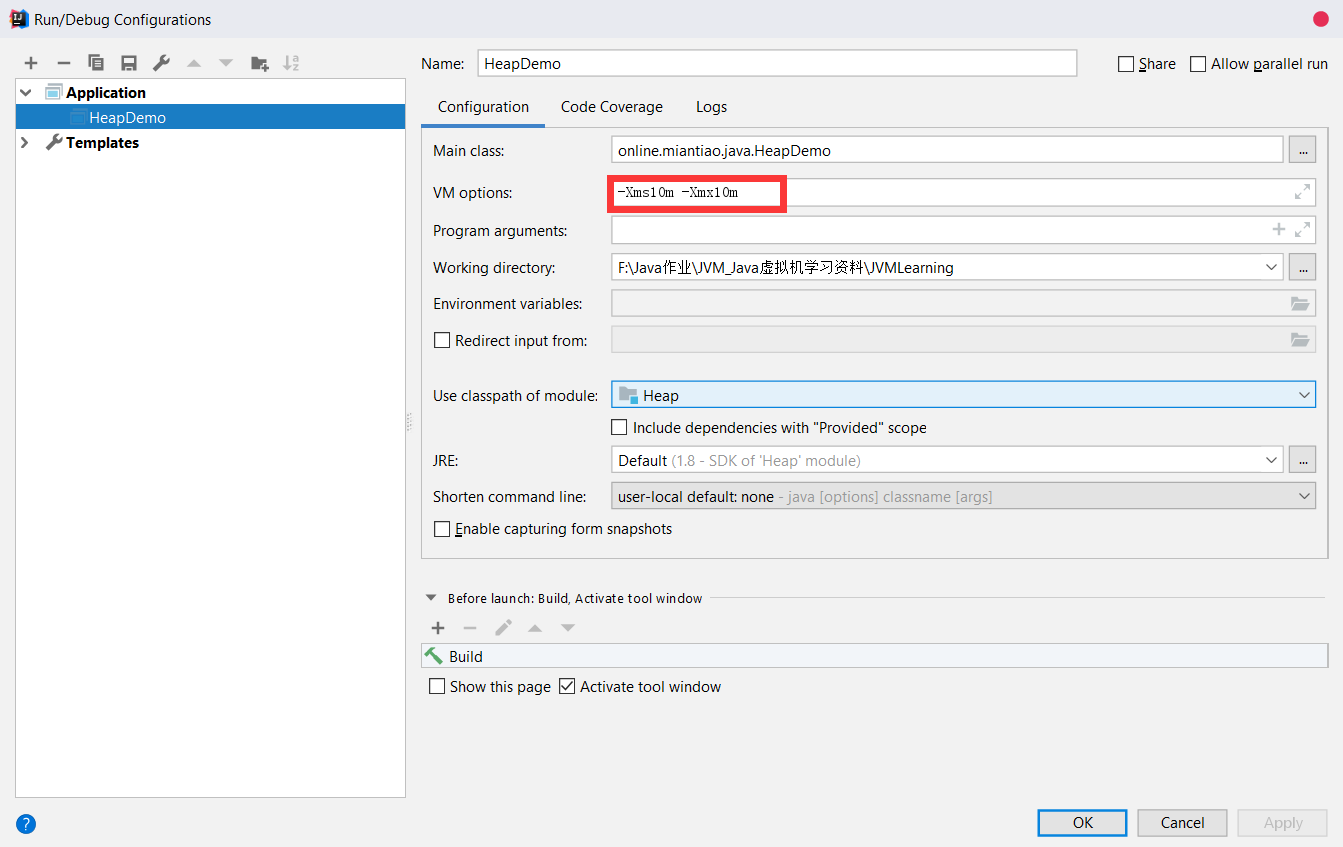The height and width of the screenshot is (847, 1343).
Task: Expand the Templates tree node
Action: (x=26, y=142)
